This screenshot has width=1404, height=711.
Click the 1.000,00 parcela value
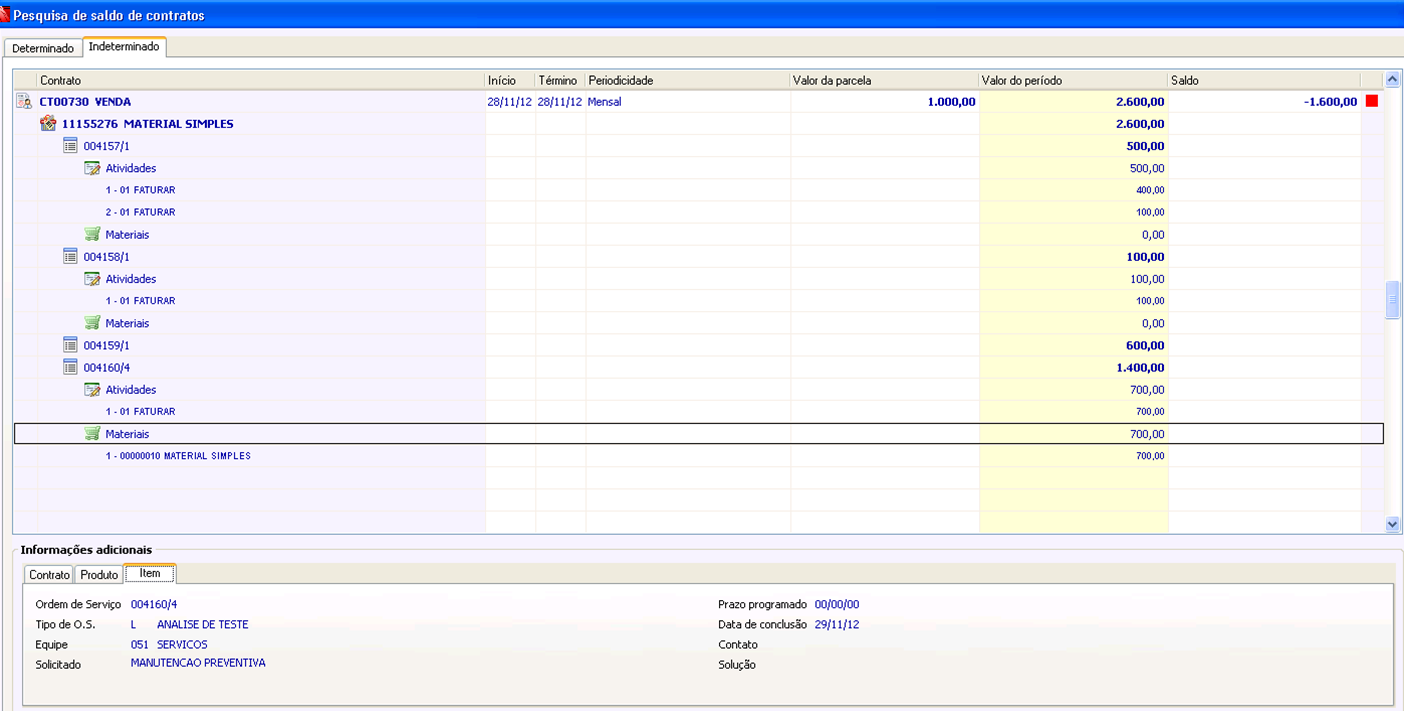[x=951, y=102]
